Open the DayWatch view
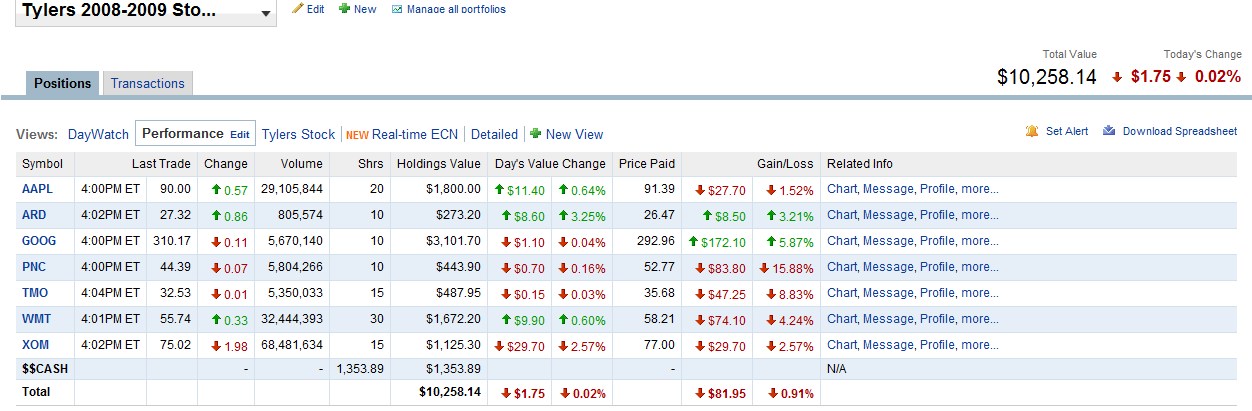Screen dimensions: 1252x411 98,134
